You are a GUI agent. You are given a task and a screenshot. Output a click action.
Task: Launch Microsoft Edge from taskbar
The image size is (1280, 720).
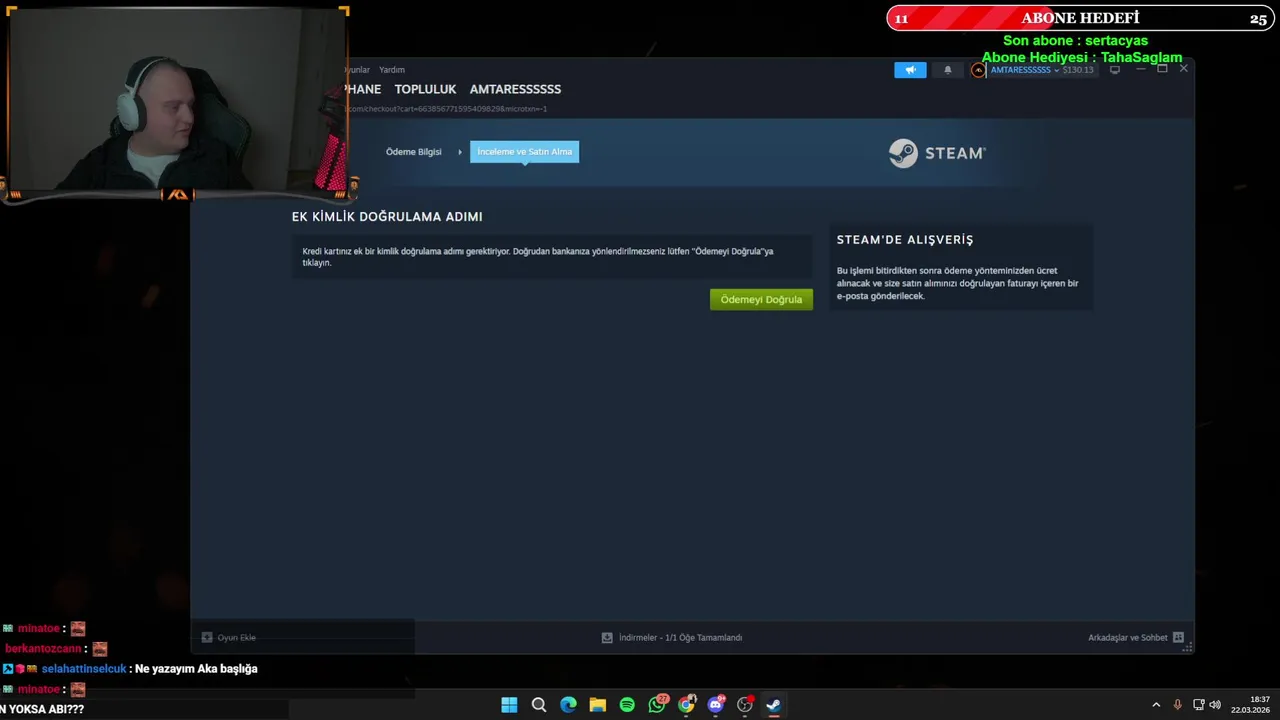click(568, 705)
